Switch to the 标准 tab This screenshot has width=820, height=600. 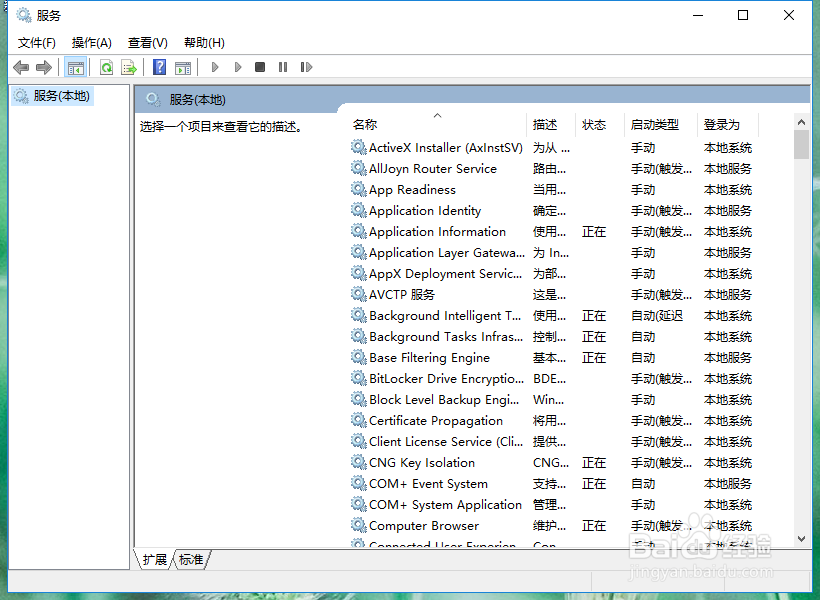click(x=190, y=560)
